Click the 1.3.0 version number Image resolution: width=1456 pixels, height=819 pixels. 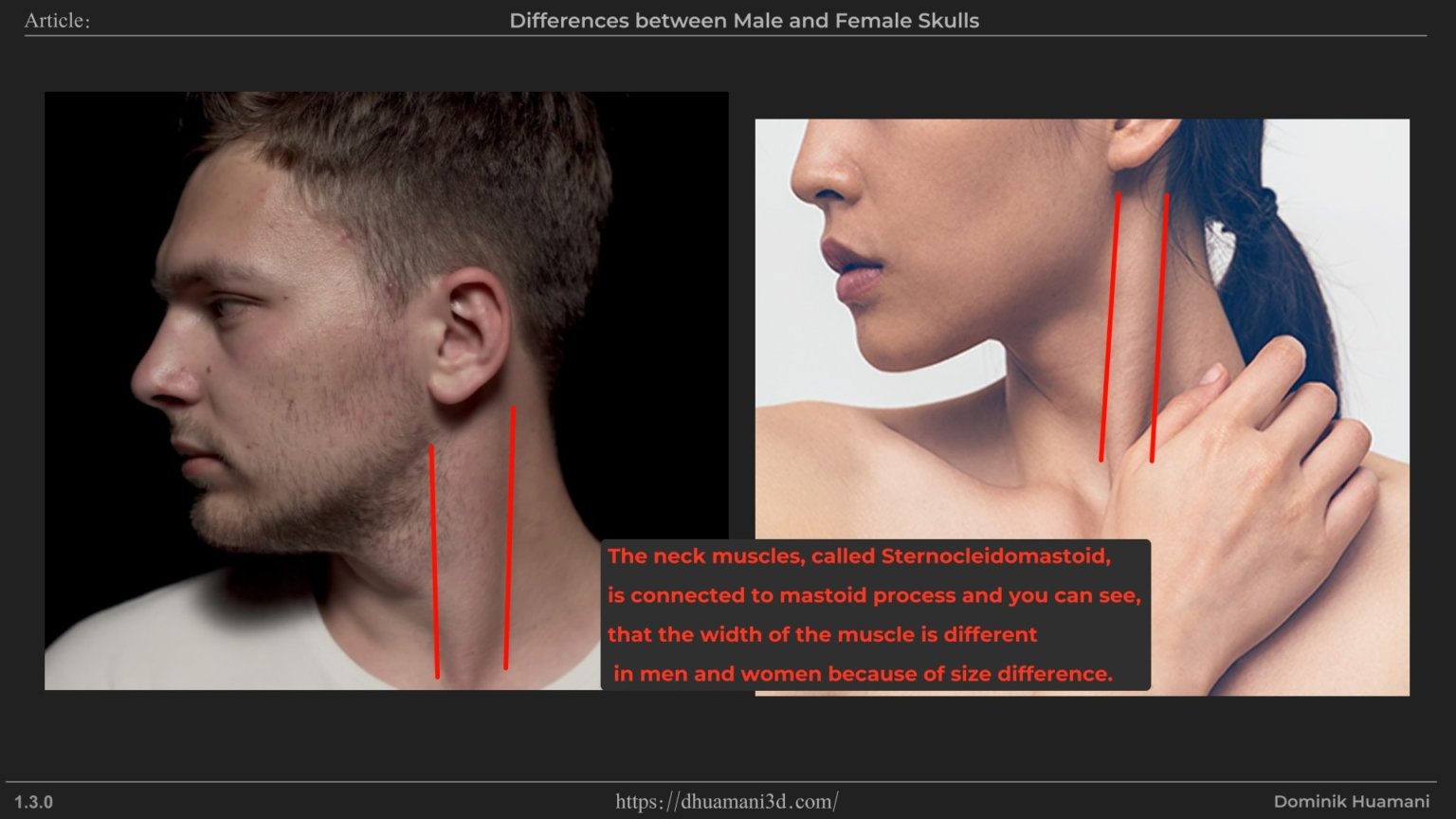click(33, 803)
